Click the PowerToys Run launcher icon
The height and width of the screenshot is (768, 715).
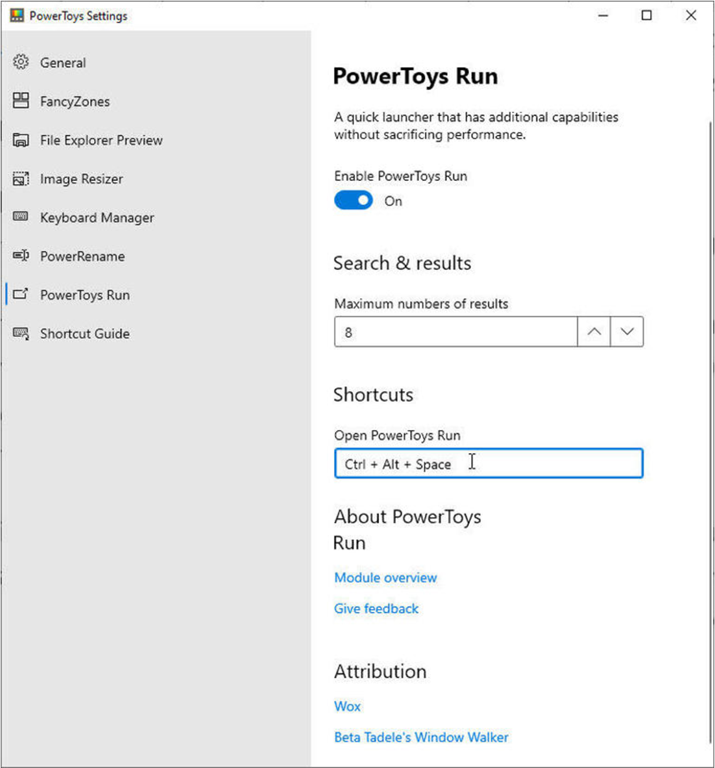[x=20, y=295]
